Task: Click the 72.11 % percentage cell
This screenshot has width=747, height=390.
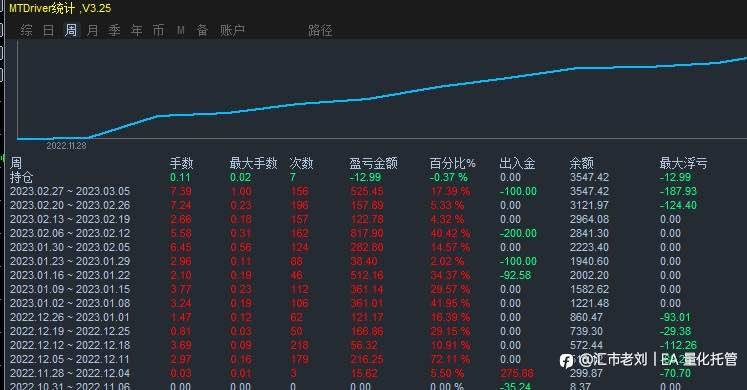Action: click(450, 359)
